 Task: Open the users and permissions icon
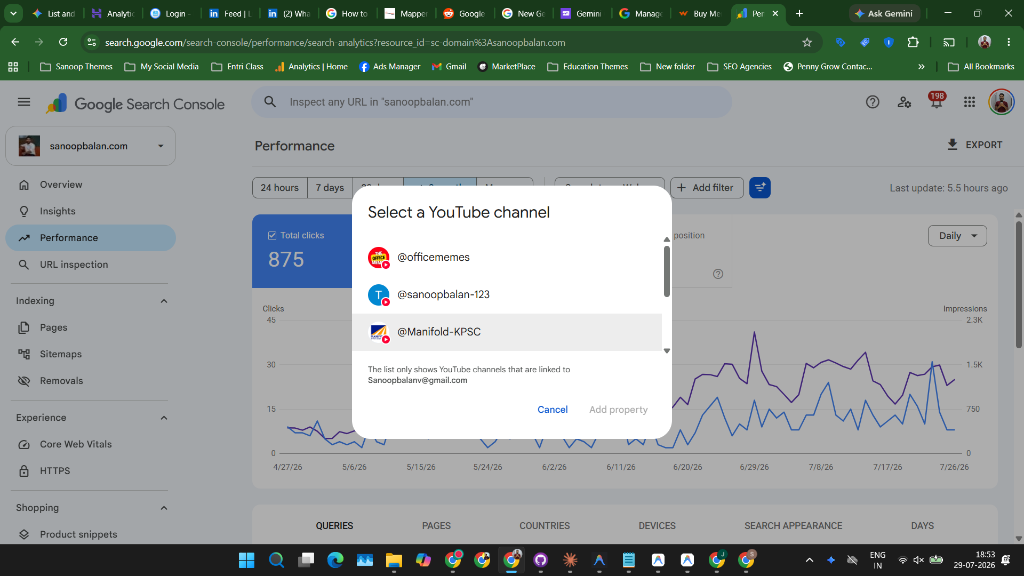[x=904, y=102]
